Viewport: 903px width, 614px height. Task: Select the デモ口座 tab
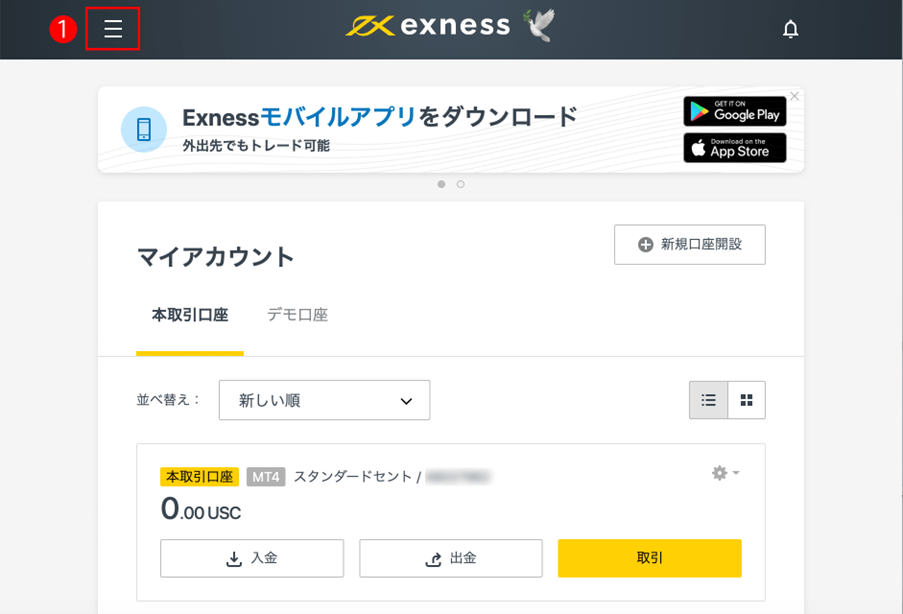click(297, 315)
